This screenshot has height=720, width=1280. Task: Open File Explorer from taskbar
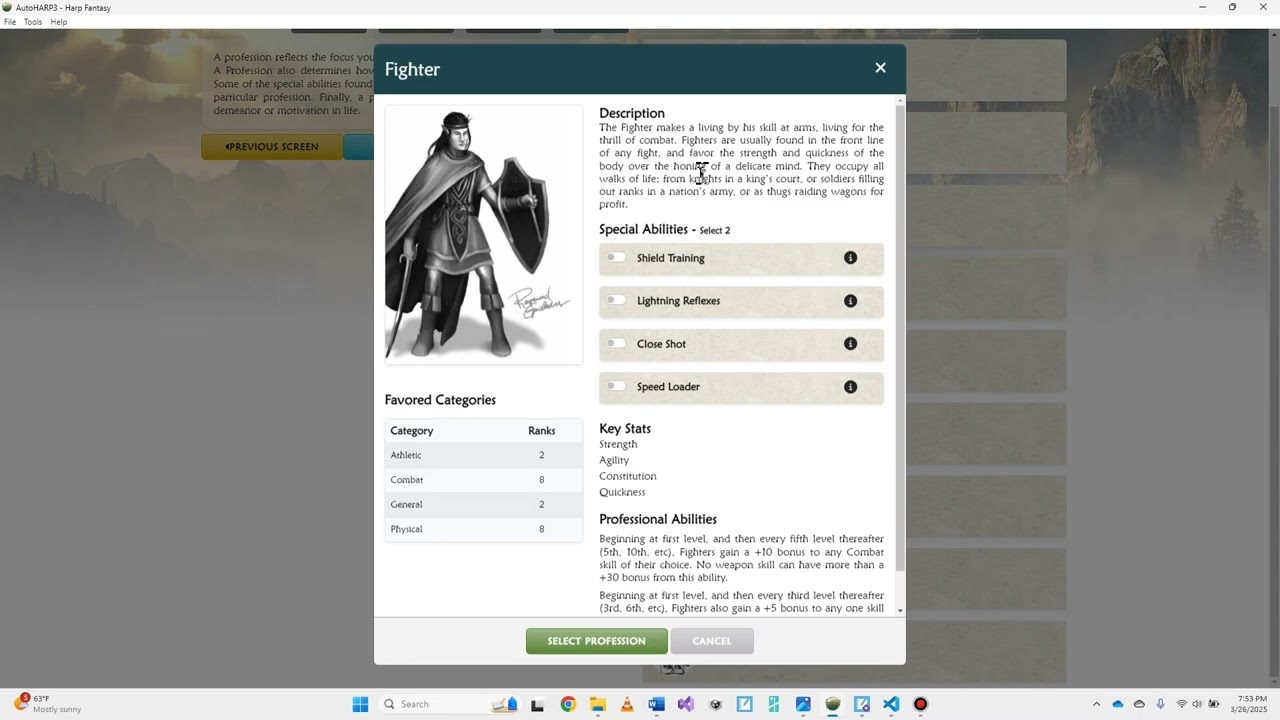coord(597,704)
